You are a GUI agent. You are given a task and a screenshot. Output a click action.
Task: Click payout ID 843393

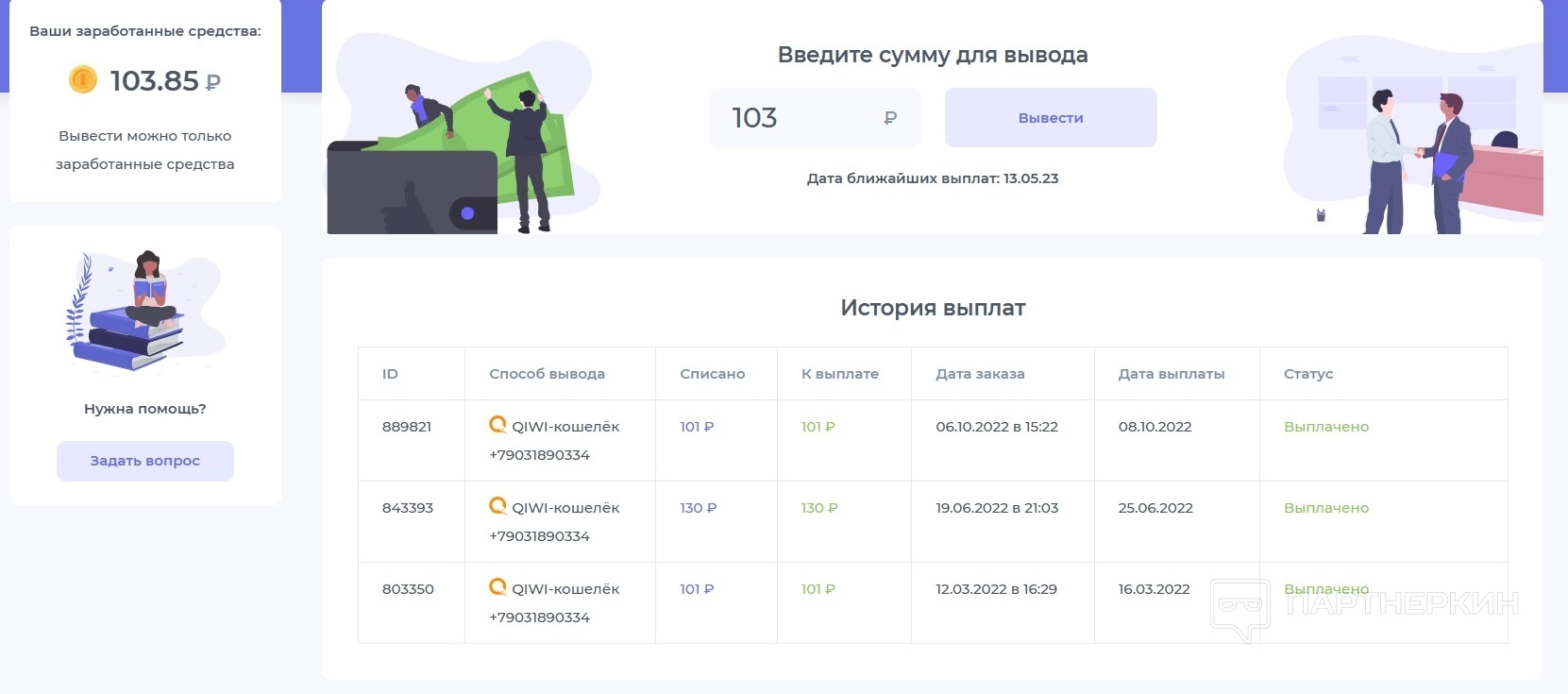pyautogui.click(x=408, y=508)
